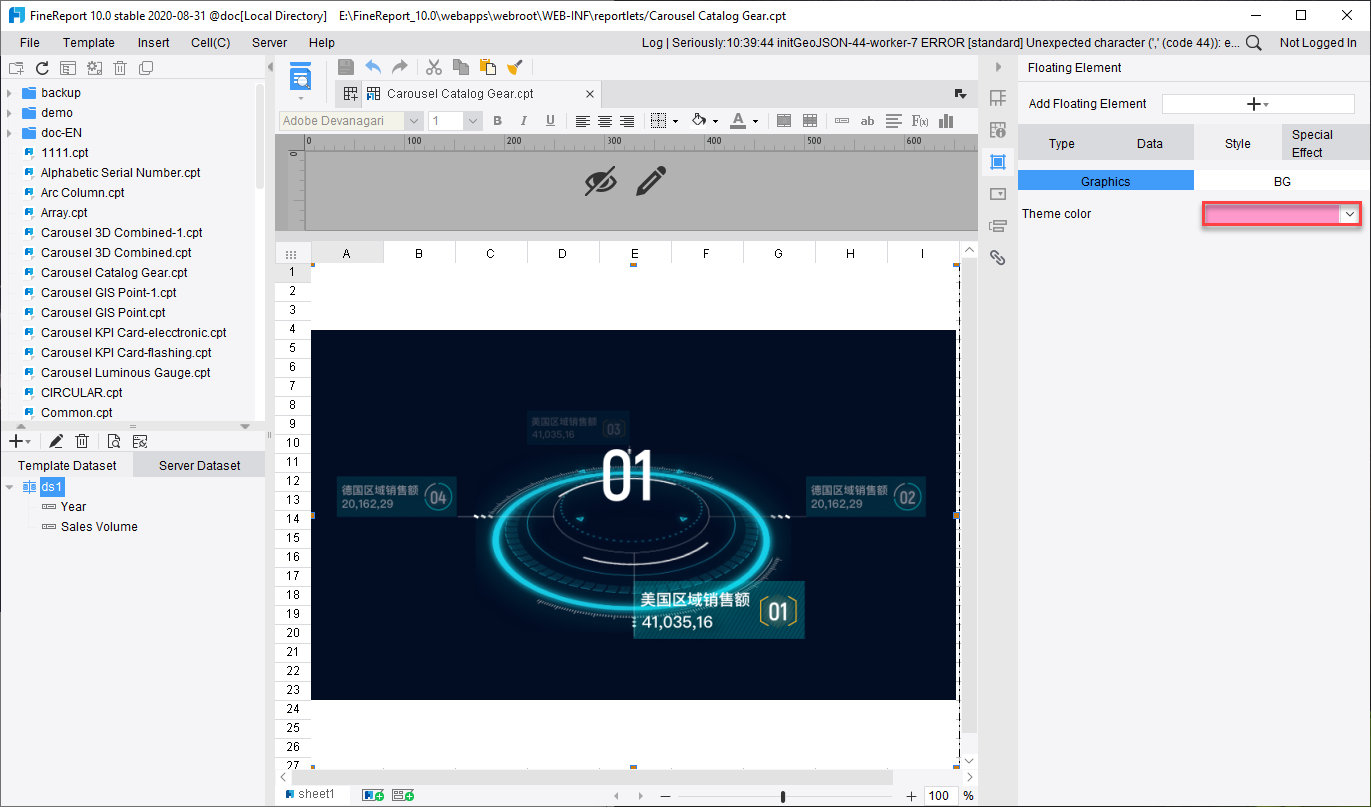Click the zoom slider handle
This screenshot has width=1371, height=807.
pyautogui.click(x=783, y=796)
